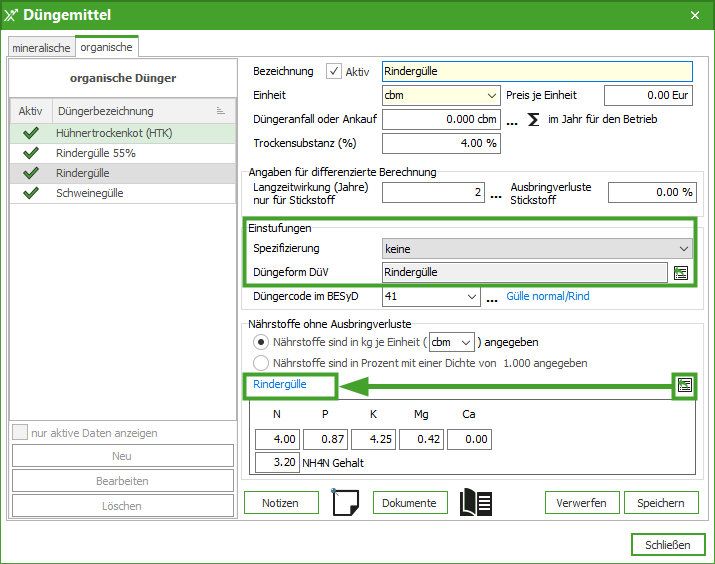This screenshot has width=715, height=564.
Task: Click the sort icon in Düngerbezeichnung header
Action: point(221,111)
